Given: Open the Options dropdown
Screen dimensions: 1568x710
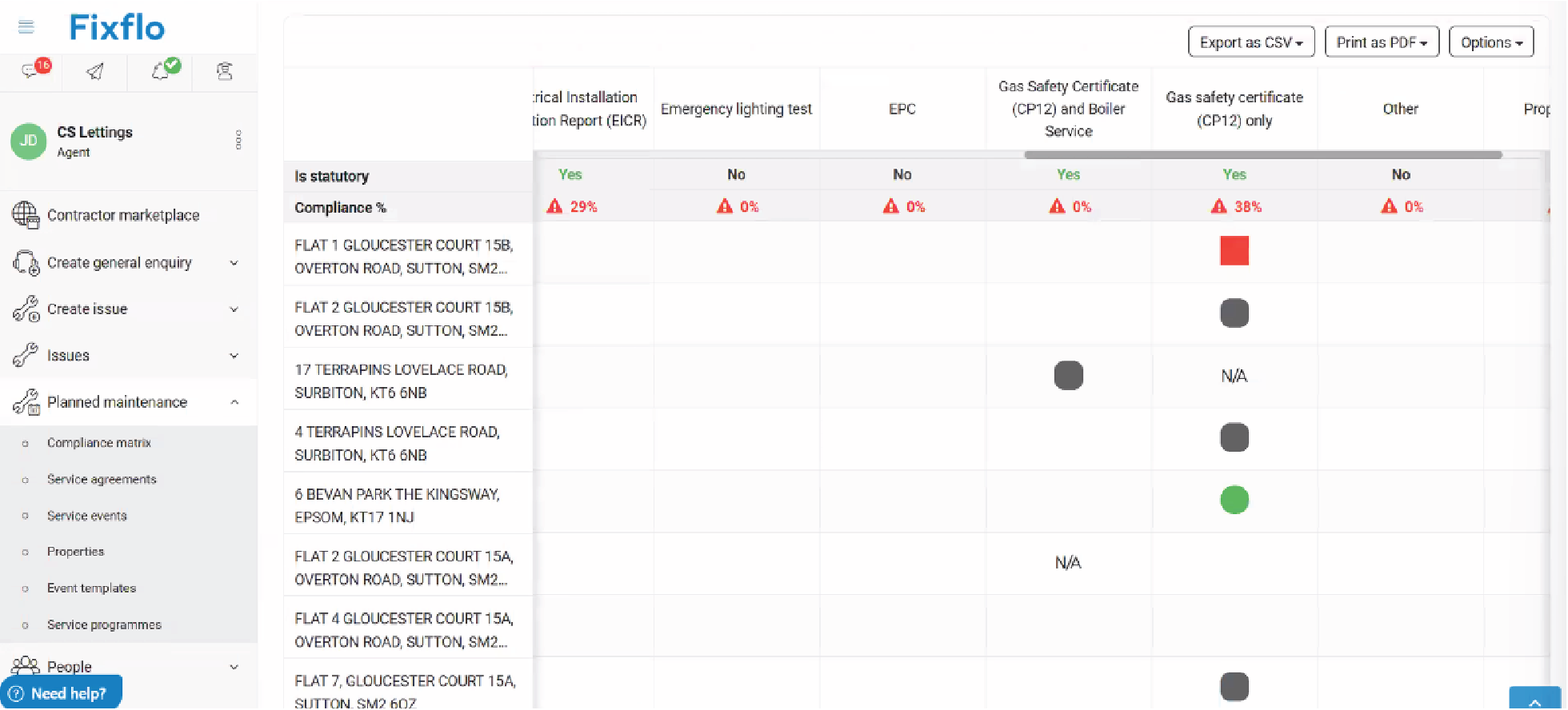Looking at the screenshot, I should [x=1490, y=42].
